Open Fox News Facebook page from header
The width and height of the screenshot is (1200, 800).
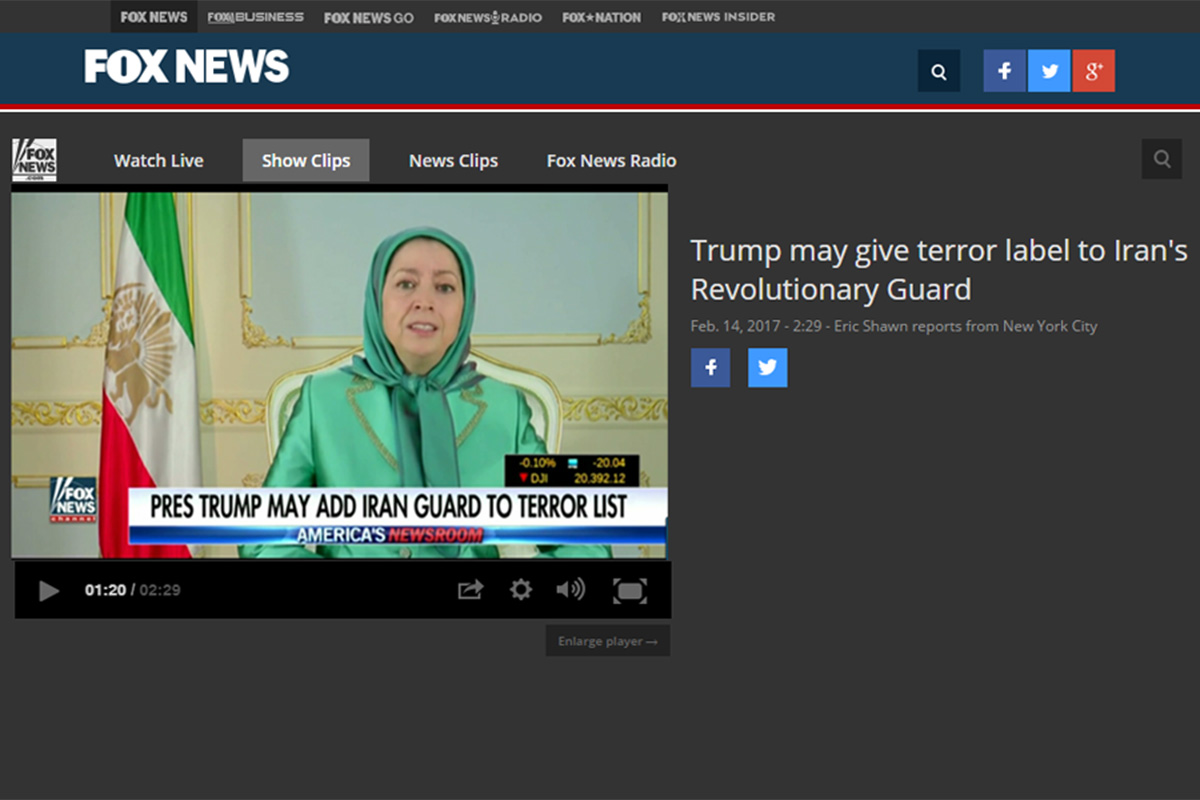[x=1004, y=71]
